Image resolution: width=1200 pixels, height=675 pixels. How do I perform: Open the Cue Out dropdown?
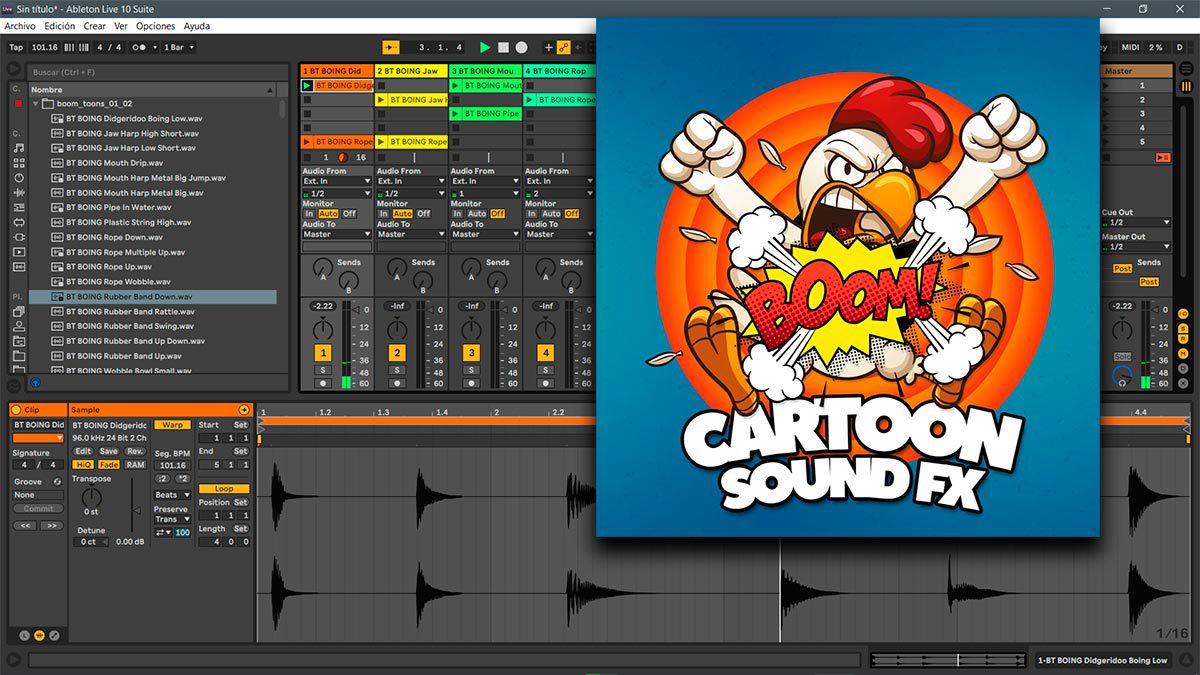1136,223
